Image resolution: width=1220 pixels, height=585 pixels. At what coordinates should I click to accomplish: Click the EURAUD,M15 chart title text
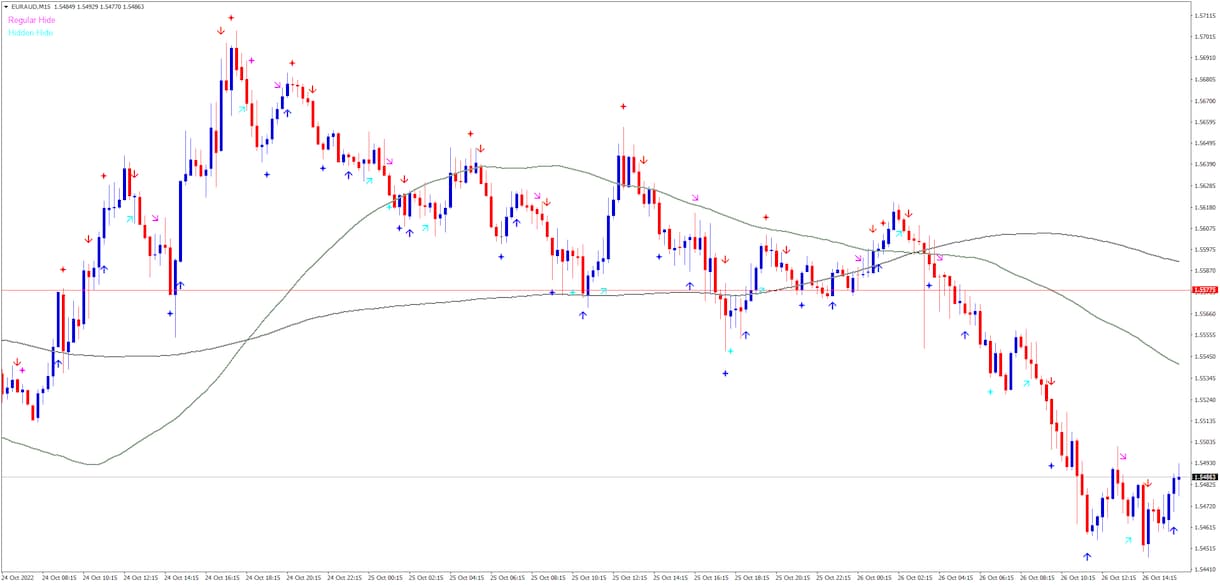coord(33,7)
